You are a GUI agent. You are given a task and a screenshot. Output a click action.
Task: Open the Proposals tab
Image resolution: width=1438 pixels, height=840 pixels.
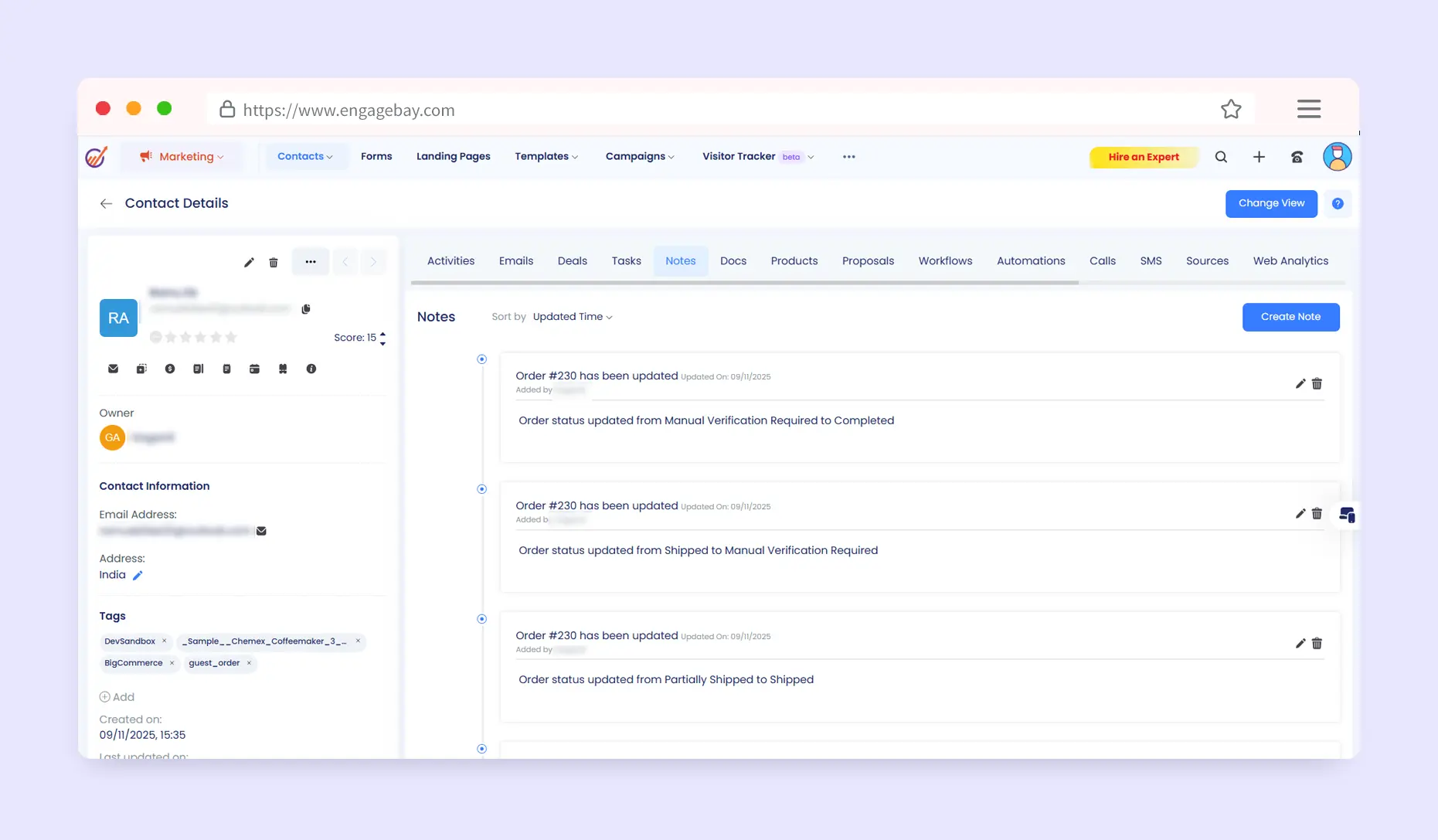click(868, 261)
